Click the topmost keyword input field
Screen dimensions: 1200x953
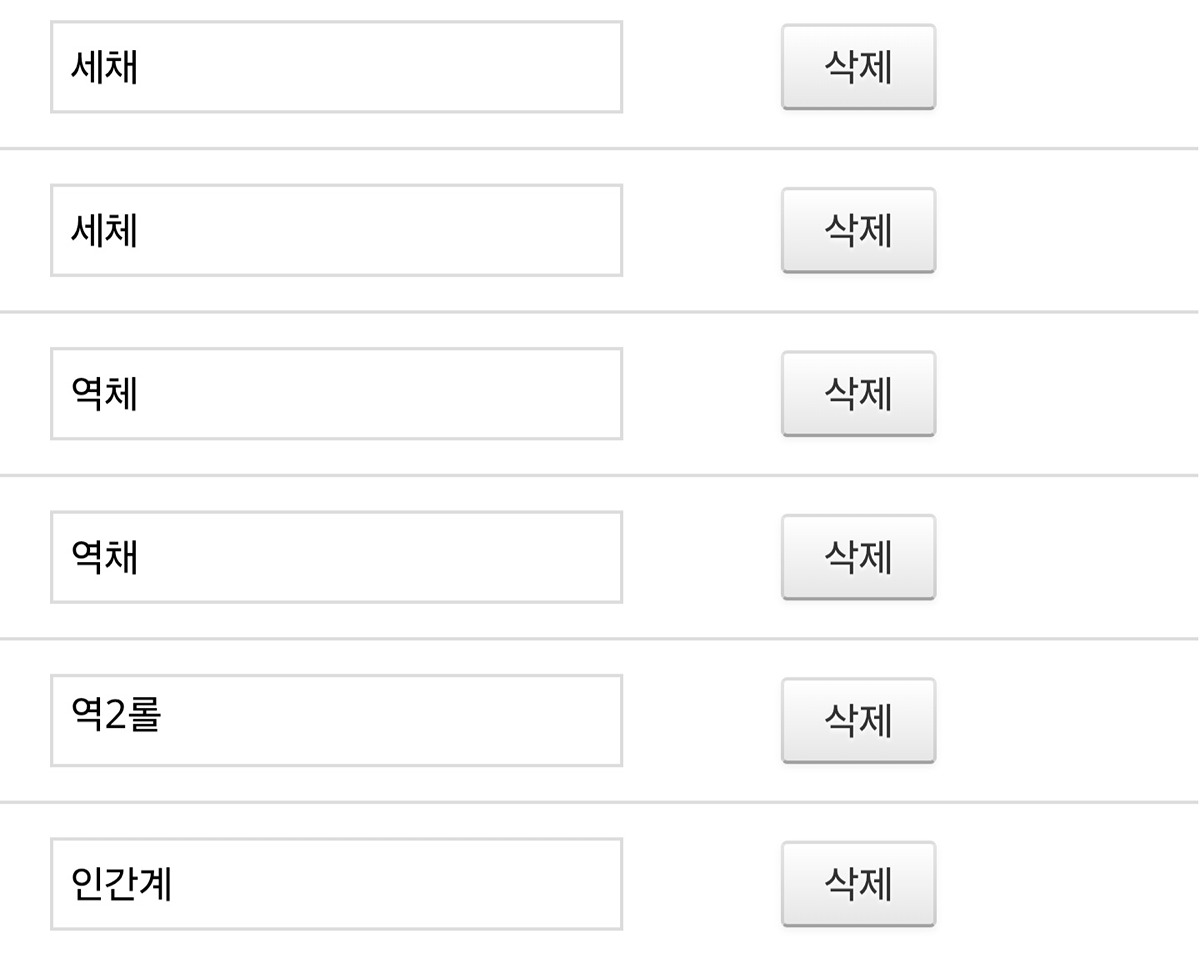point(336,67)
